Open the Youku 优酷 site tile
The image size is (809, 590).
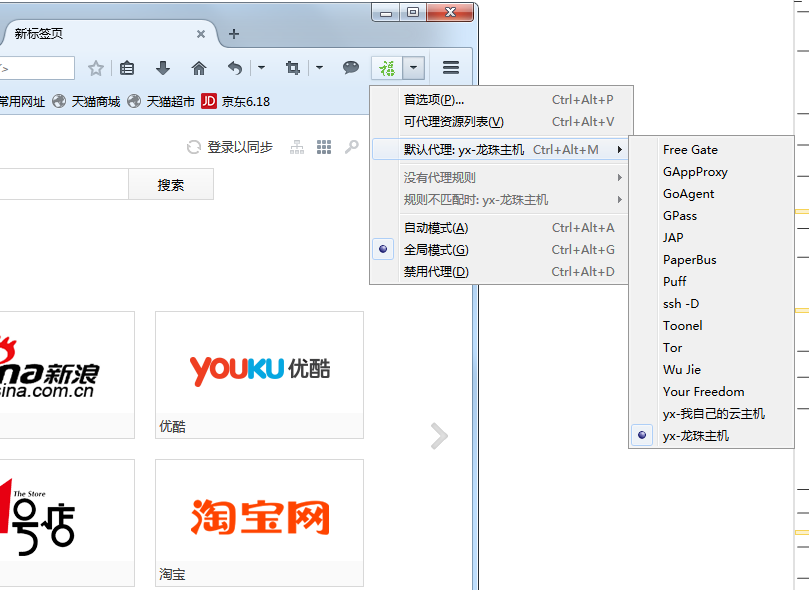tap(260, 375)
